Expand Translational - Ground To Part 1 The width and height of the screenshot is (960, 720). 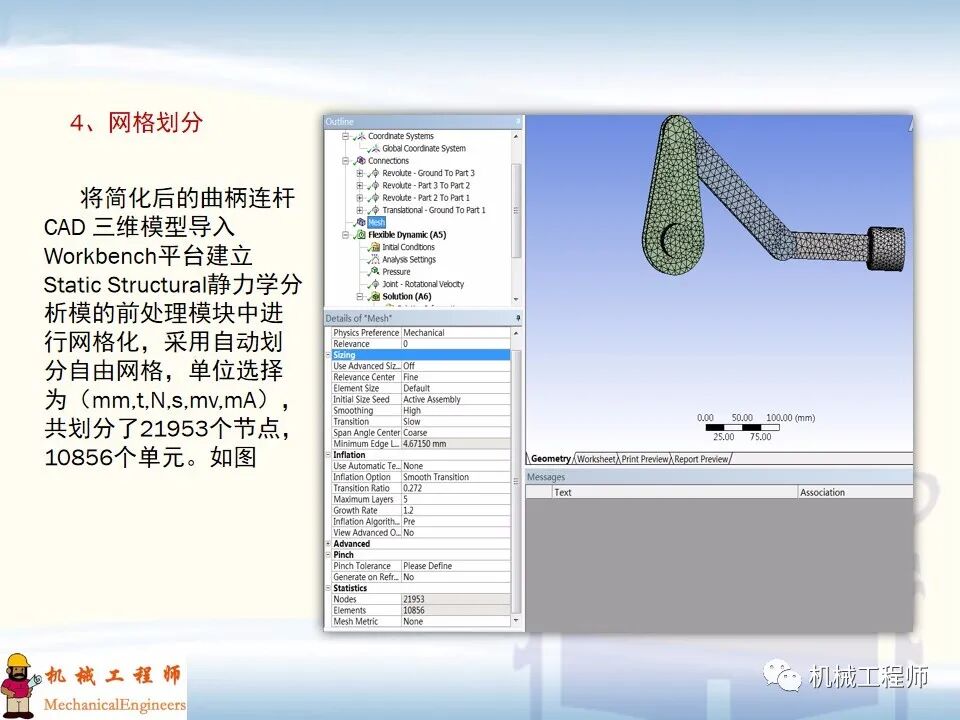click(x=360, y=210)
